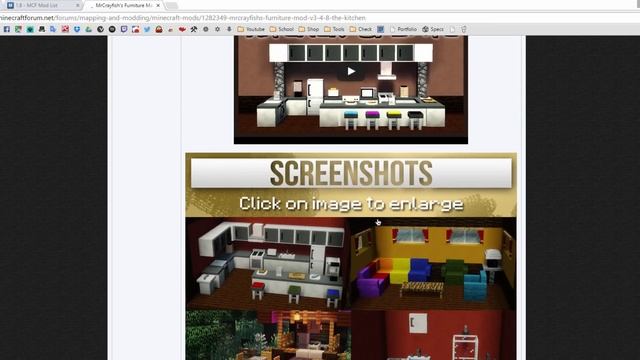Enlarge the forest cabin screenshot
Screen dimensions: 640x360
coord(268,335)
